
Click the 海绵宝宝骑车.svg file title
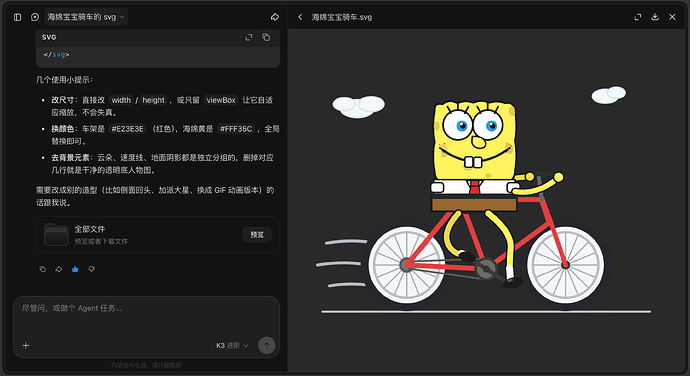click(x=342, y=17)
